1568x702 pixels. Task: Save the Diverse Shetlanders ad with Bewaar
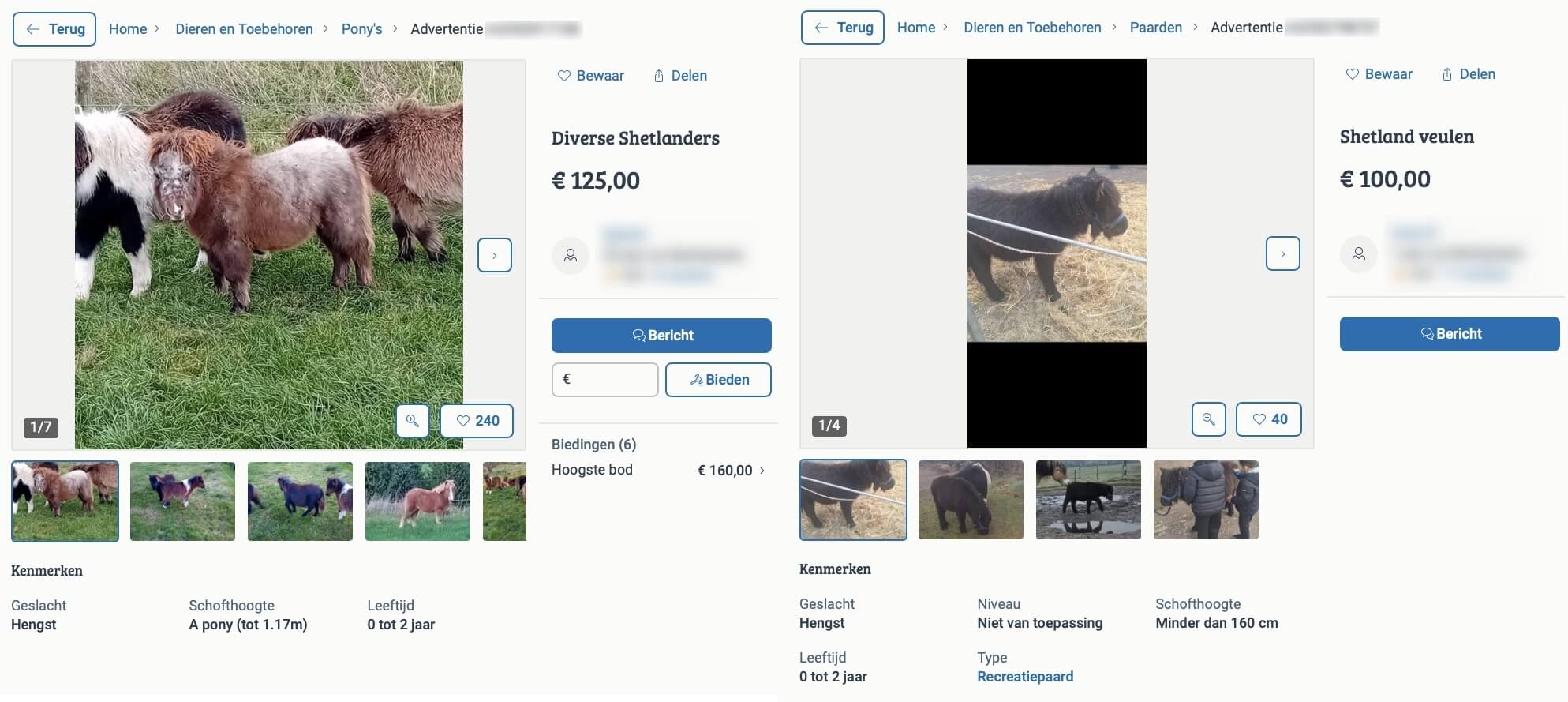click(x=590, y=76)
